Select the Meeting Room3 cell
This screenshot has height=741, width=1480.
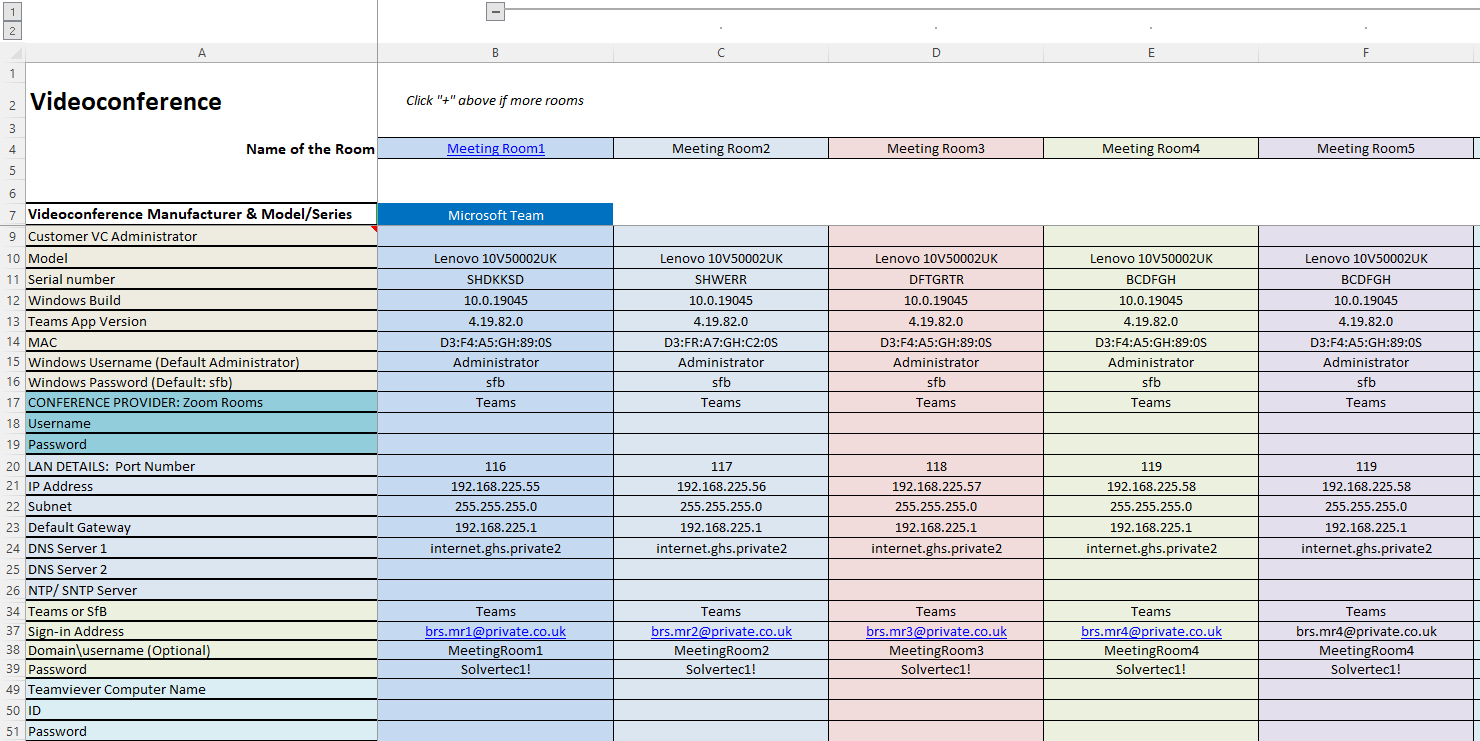[936, 149]
